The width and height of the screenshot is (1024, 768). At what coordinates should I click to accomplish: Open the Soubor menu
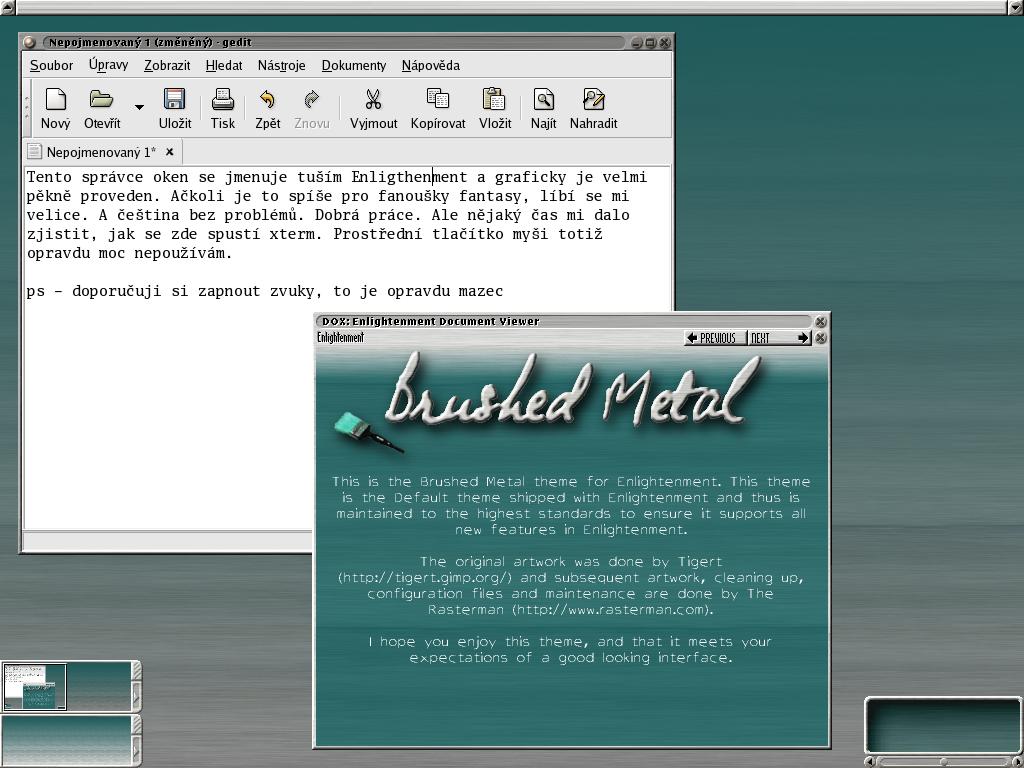(x=52, y=65)
